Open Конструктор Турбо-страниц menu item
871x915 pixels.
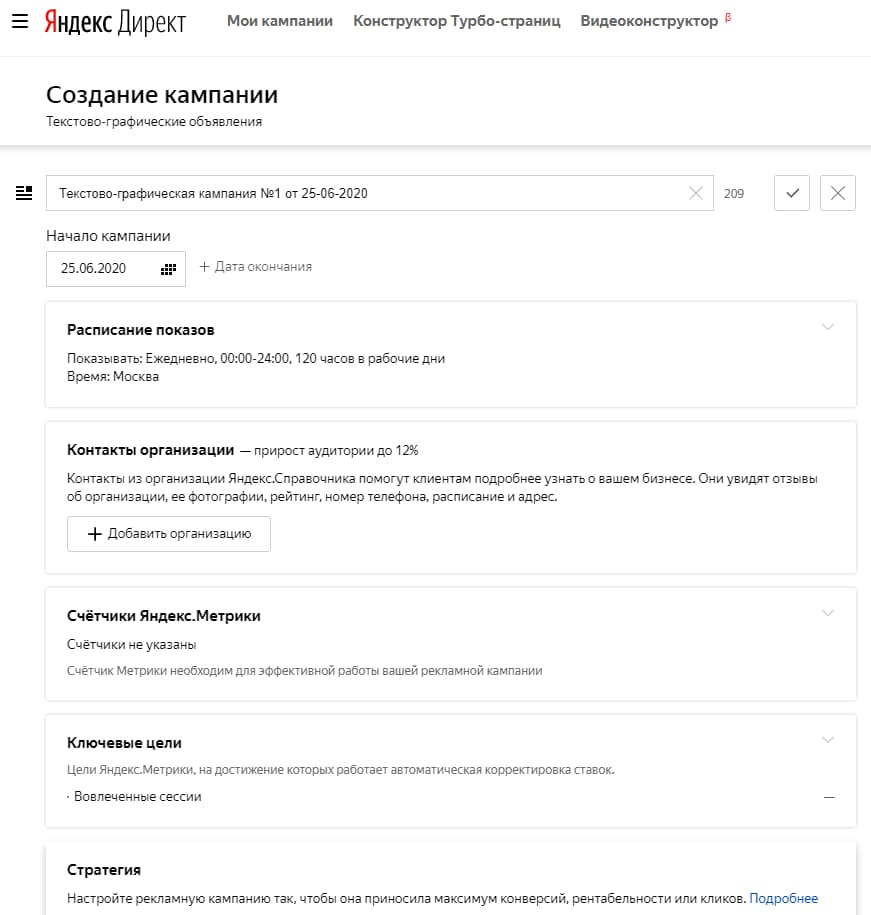(457, 21)
